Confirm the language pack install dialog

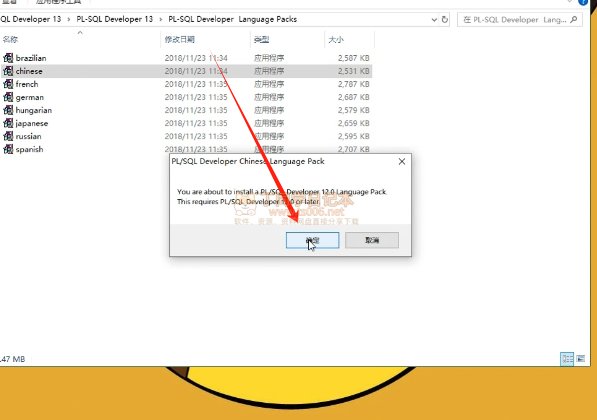[313, 240]
